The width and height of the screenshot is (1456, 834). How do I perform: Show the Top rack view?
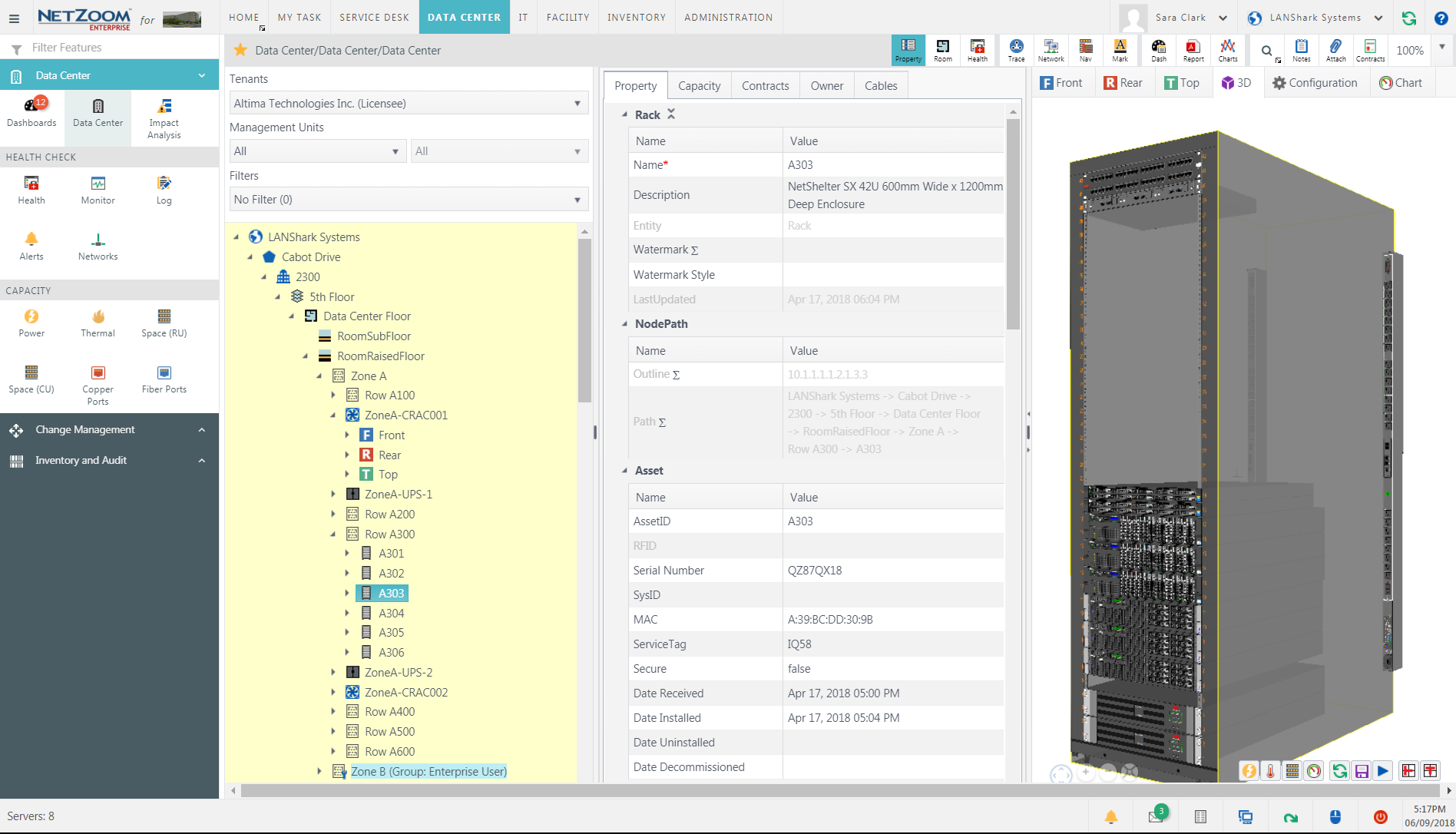(x=1181, y=83)
